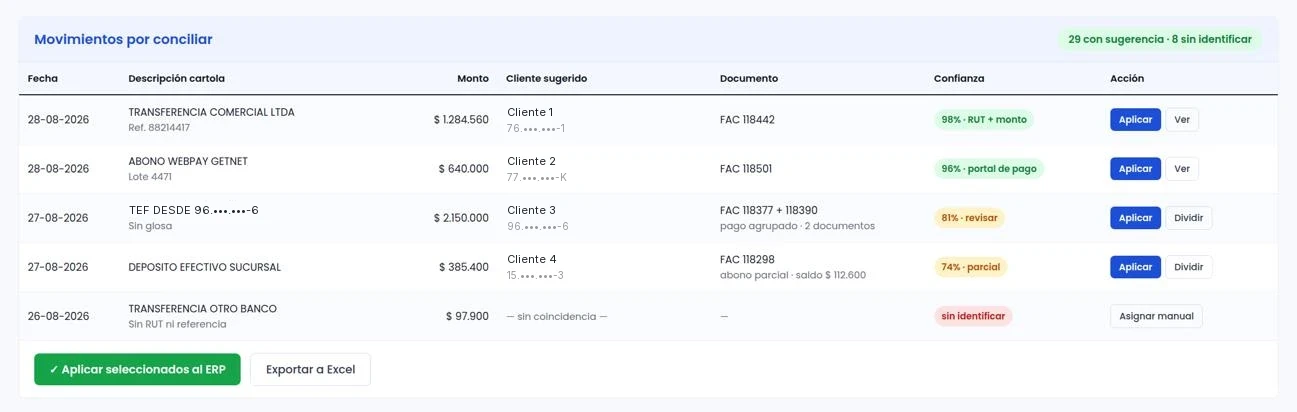This screenshot has height=412, width=1297.
Task: Click the Ref. 88214417 reference text
Action: coord(159,128)
